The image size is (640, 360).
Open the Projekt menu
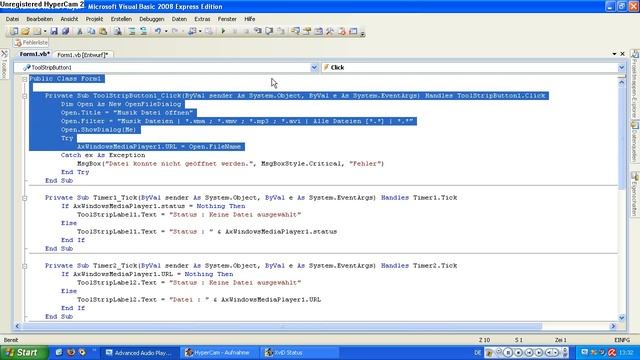coord(94,19)
